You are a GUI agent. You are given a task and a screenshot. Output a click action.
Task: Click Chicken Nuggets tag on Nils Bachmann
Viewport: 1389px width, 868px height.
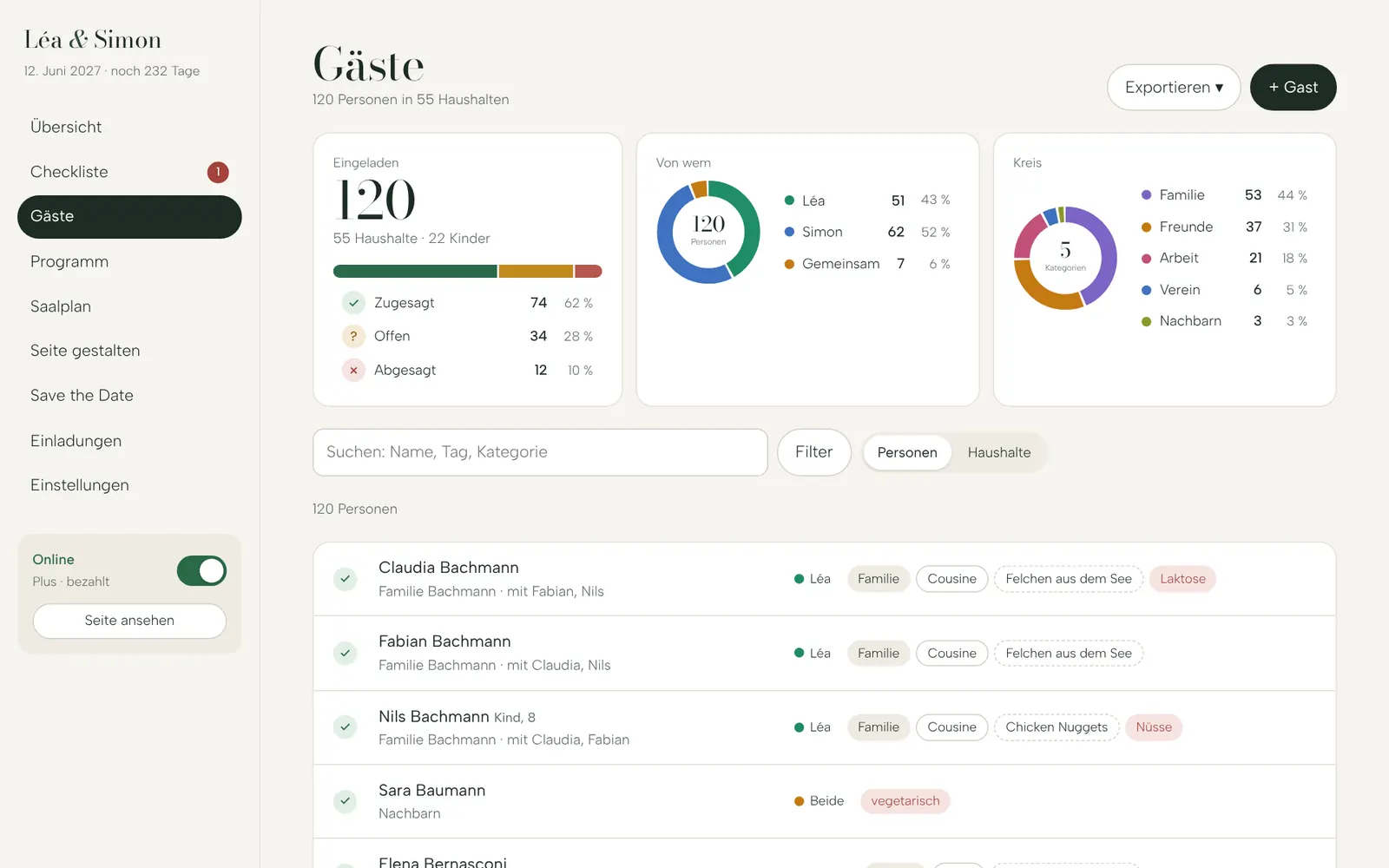pyautogui.click(x=1057, y=727)
